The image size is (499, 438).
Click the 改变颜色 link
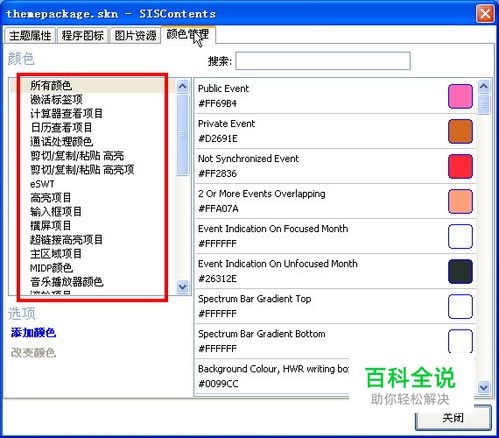[x=33, y=352]
